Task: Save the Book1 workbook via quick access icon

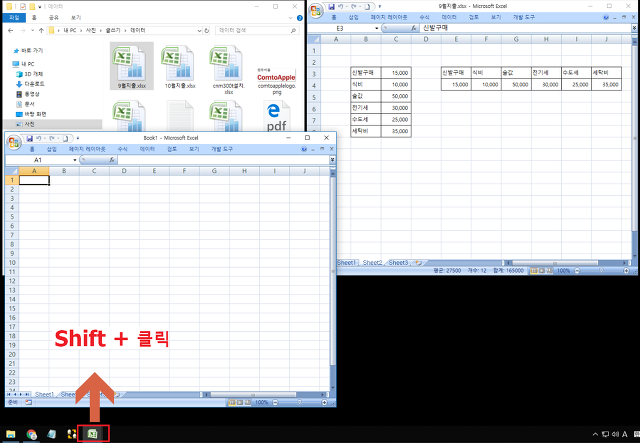Action: 29,138
